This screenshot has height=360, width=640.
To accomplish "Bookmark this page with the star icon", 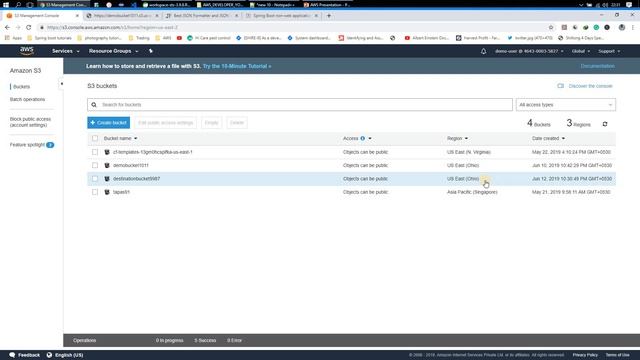I will click(x=551, y=27).
